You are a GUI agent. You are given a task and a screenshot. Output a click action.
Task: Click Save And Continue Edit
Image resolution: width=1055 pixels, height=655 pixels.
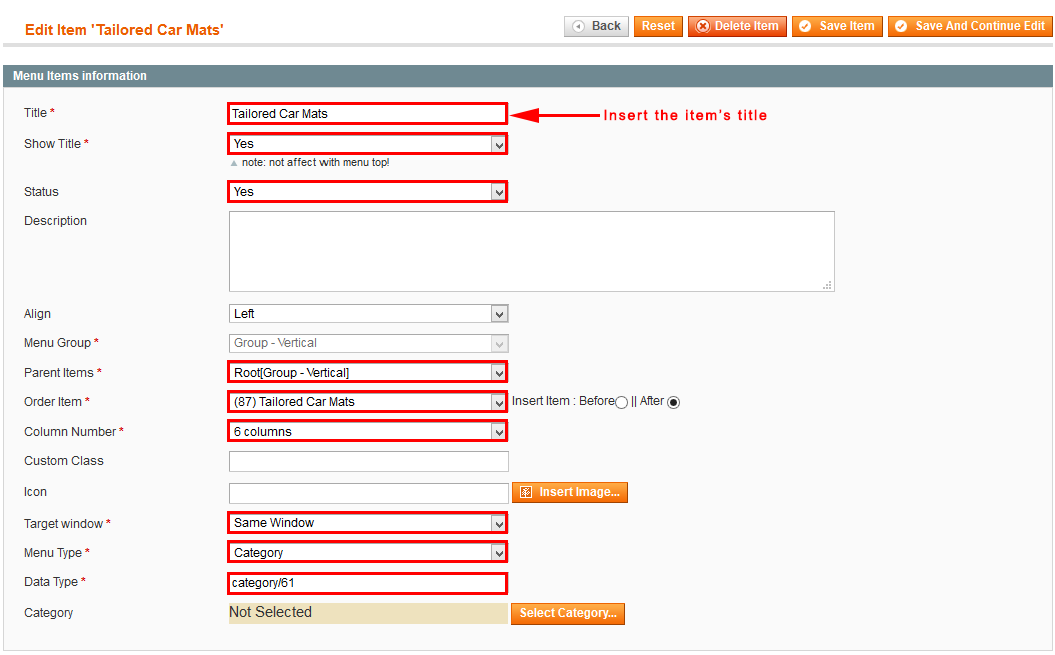coord(970,26)
